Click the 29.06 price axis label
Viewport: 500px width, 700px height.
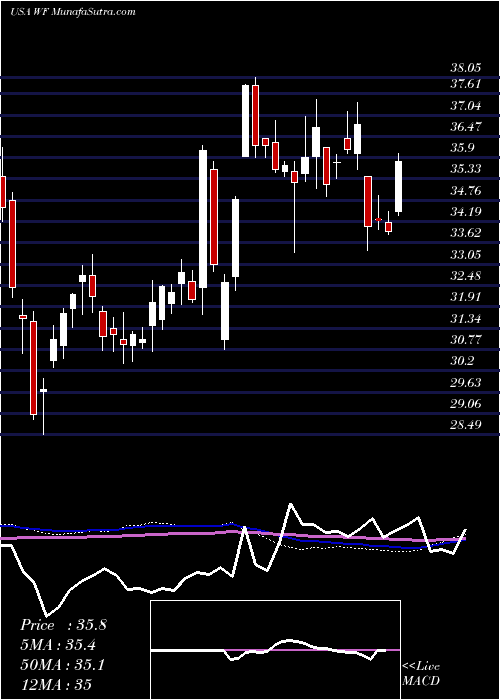(x=465, y=404)
